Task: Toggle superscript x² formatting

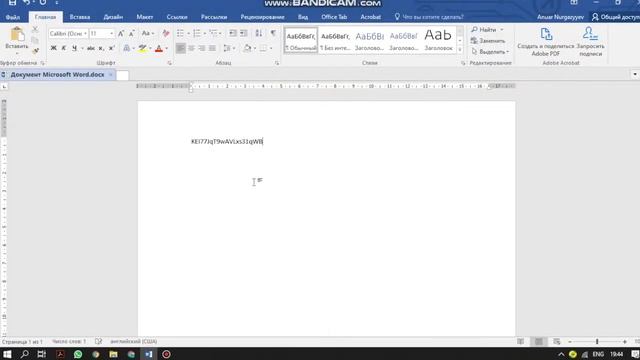Action: [111, 48]
